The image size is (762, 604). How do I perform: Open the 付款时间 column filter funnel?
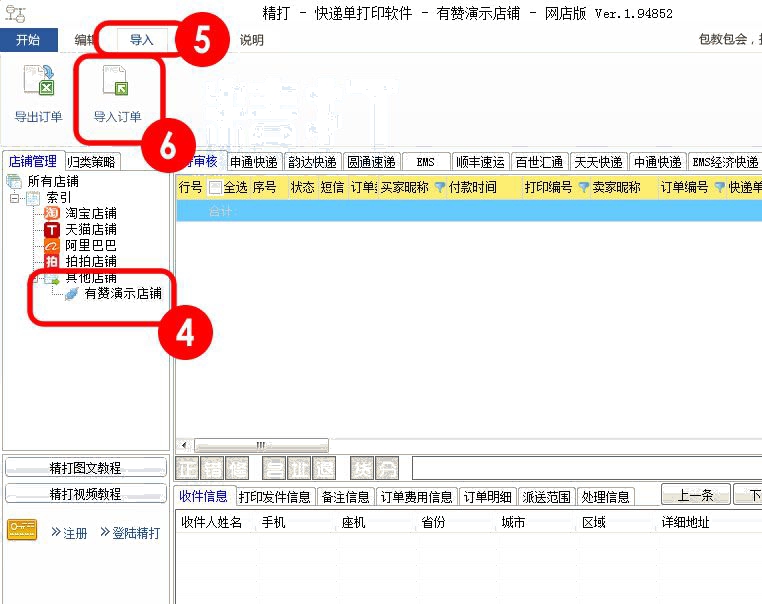coord(439,188)
